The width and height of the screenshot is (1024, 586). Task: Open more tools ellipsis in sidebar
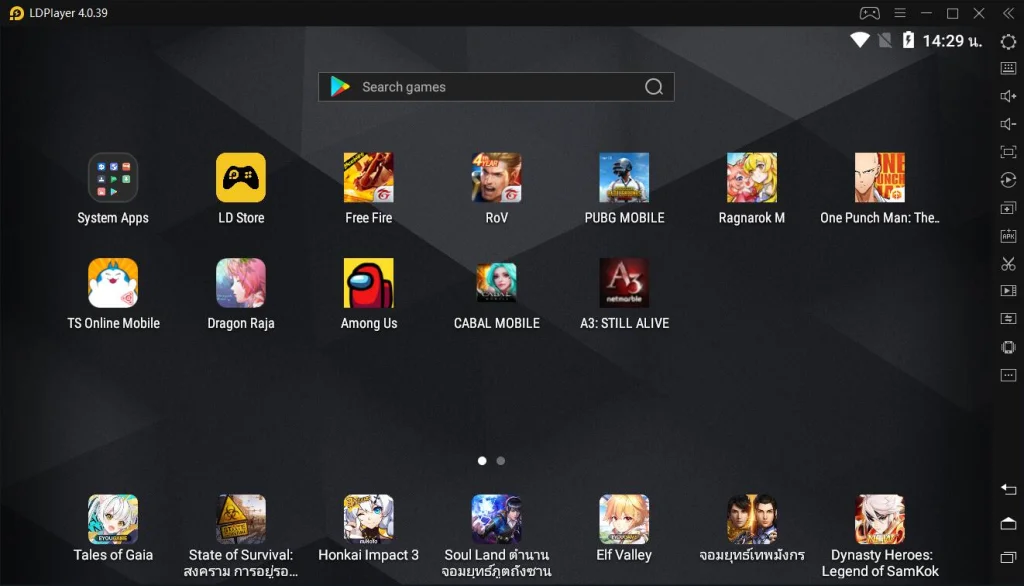click(1008, 375)
